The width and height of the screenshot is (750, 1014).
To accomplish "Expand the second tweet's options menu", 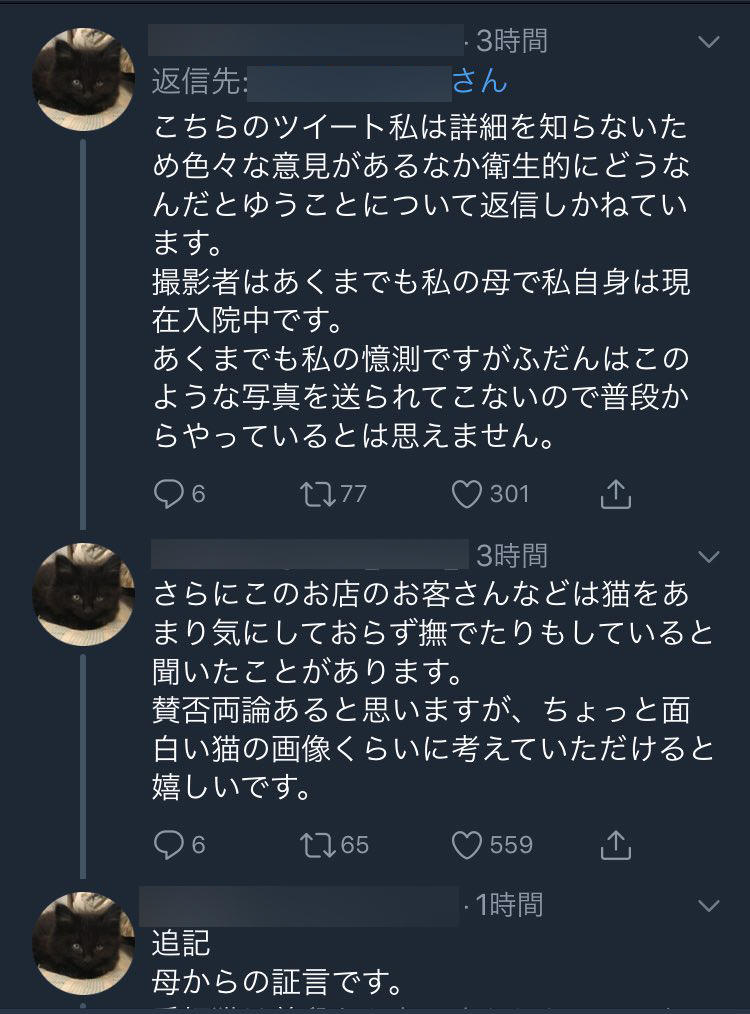I will (708, 555).
